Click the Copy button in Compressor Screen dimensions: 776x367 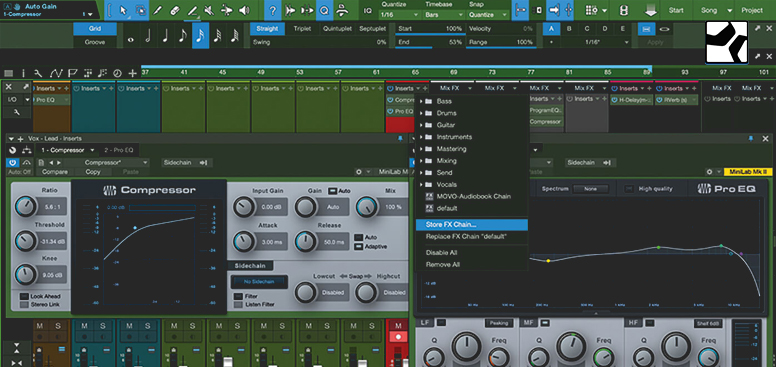(93, 172)
